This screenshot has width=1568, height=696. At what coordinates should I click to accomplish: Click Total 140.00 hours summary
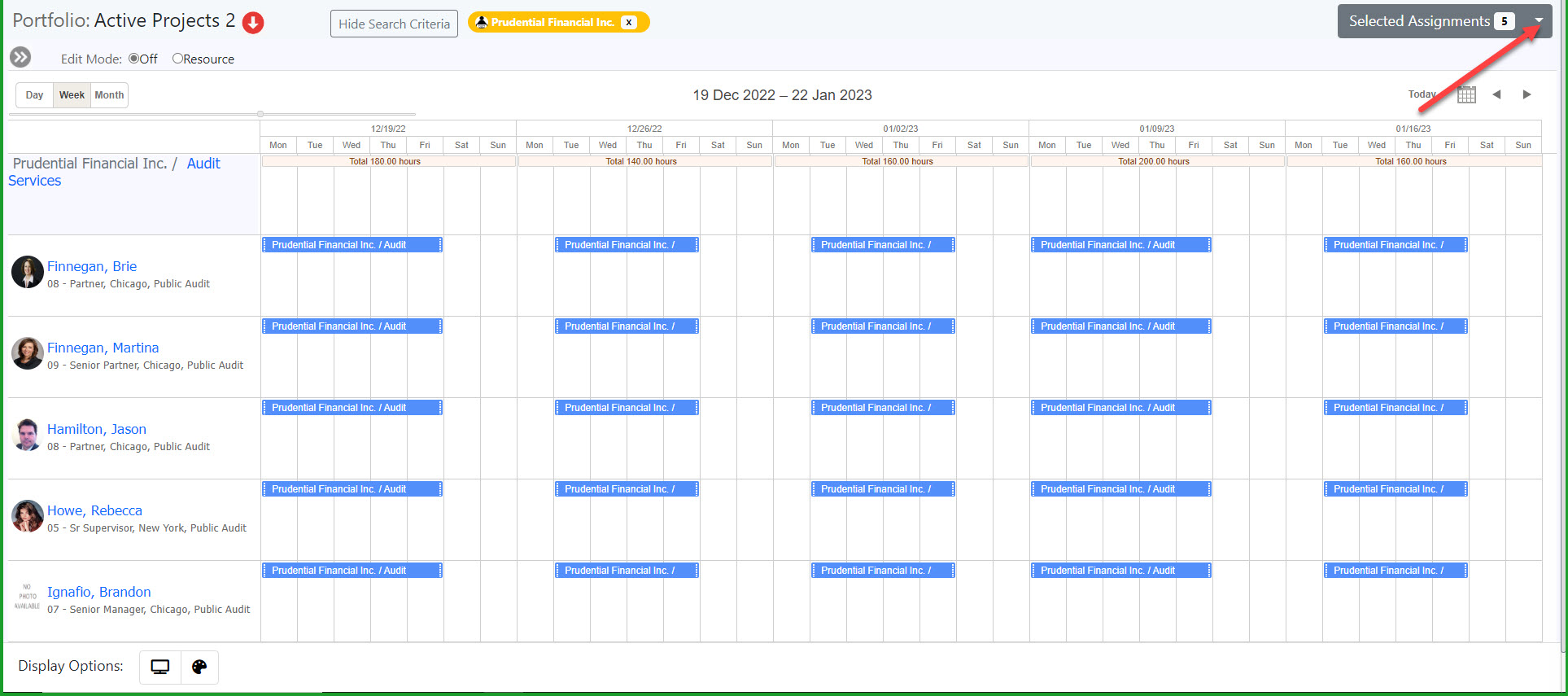tap(644, 161)
